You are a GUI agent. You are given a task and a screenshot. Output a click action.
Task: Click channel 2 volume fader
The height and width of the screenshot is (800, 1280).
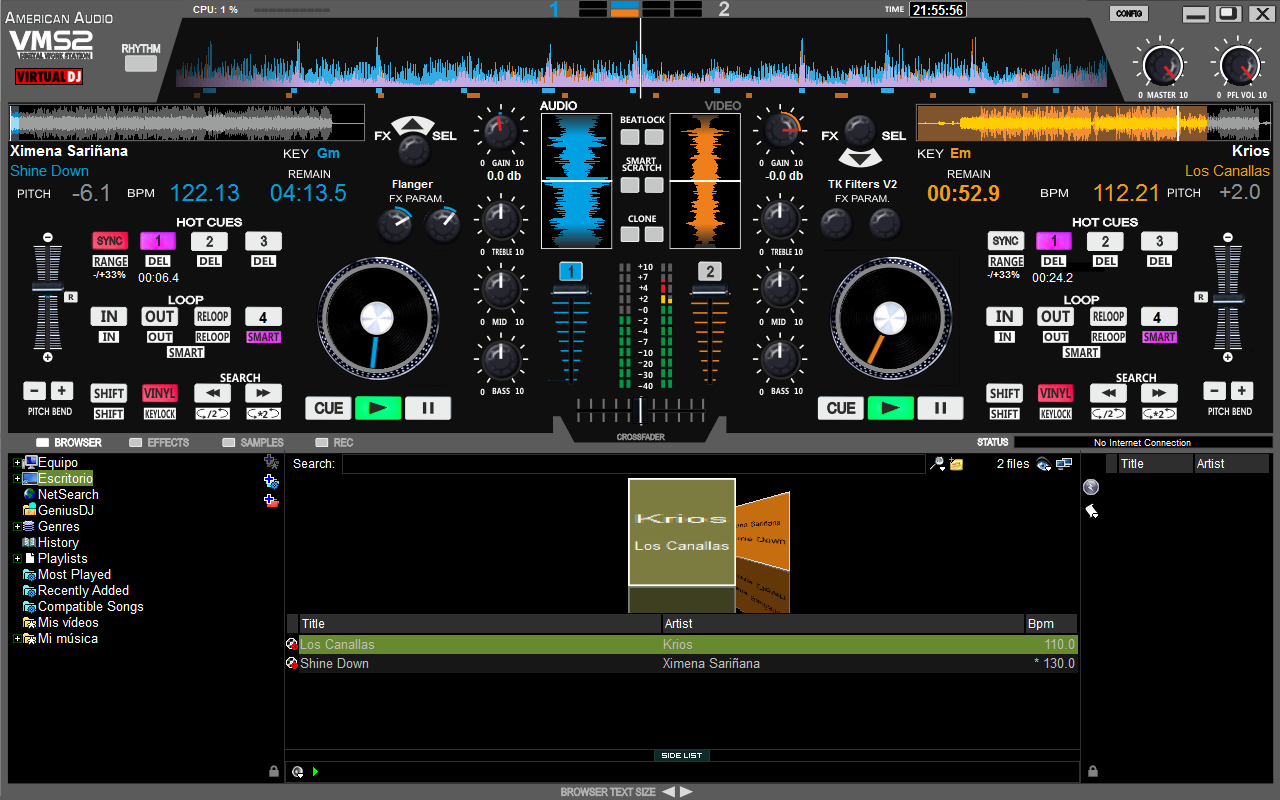(x=709, y=289)
